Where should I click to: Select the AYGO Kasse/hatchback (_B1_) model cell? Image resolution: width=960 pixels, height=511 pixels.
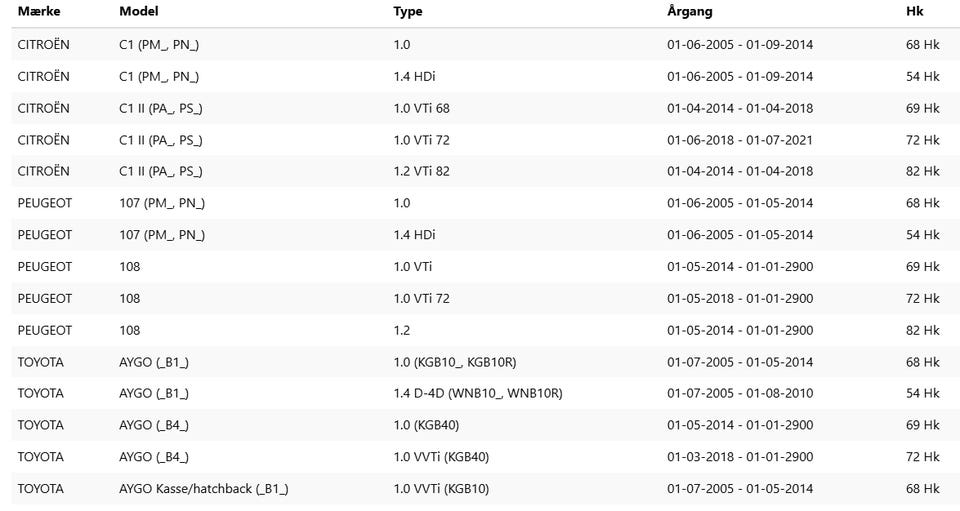pyautogui.click(x=204, y=489)
